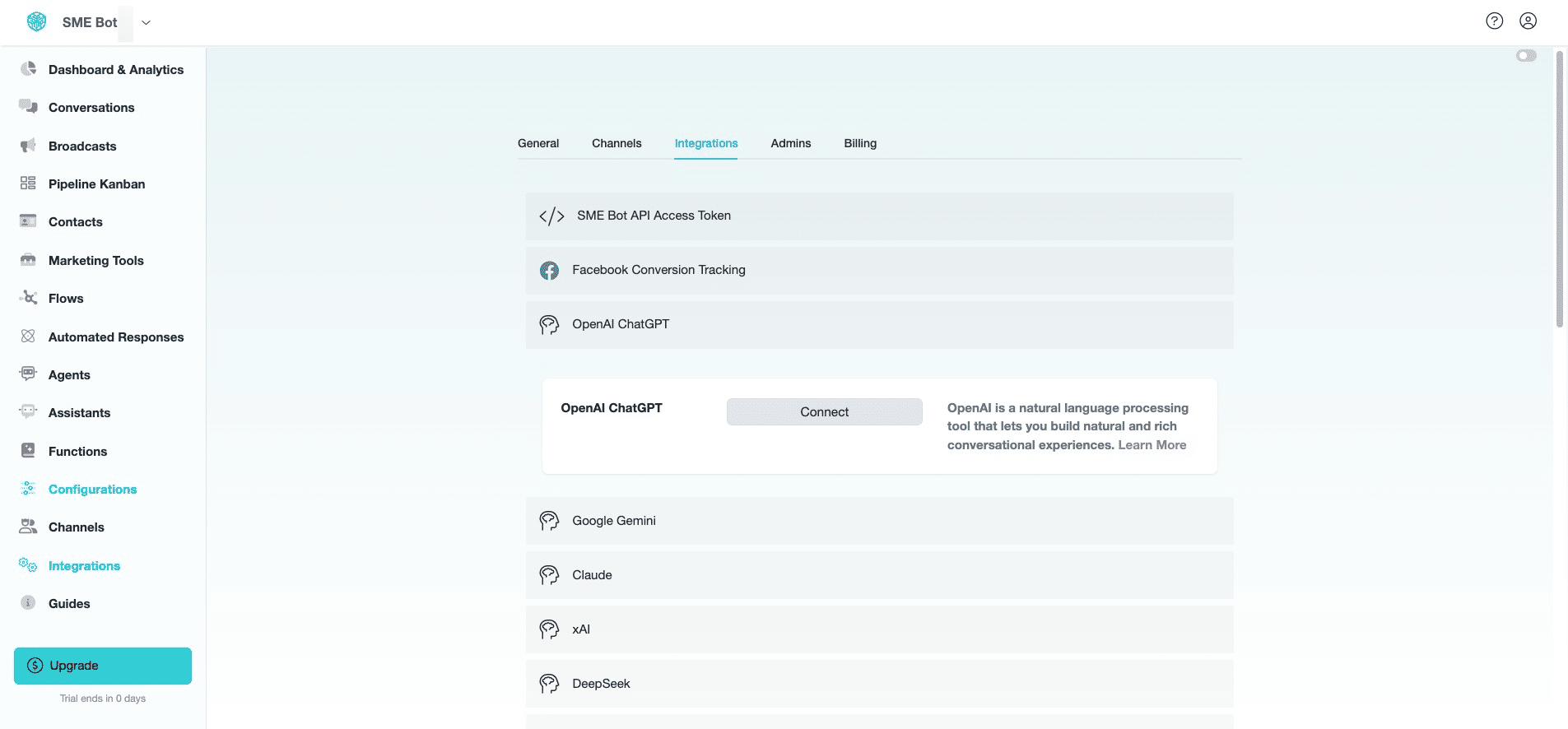Open Marketing Tools from the sidebar
The height and width of the screenshot is (729, 1568).
96,261
